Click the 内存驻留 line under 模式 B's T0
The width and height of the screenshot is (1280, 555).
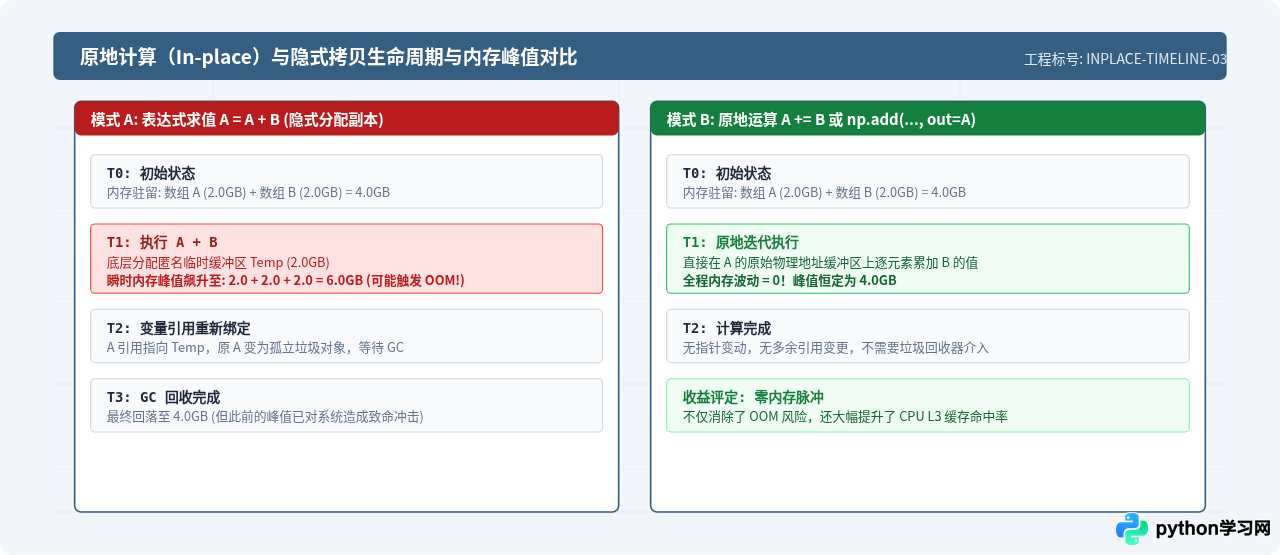(824, 192)
